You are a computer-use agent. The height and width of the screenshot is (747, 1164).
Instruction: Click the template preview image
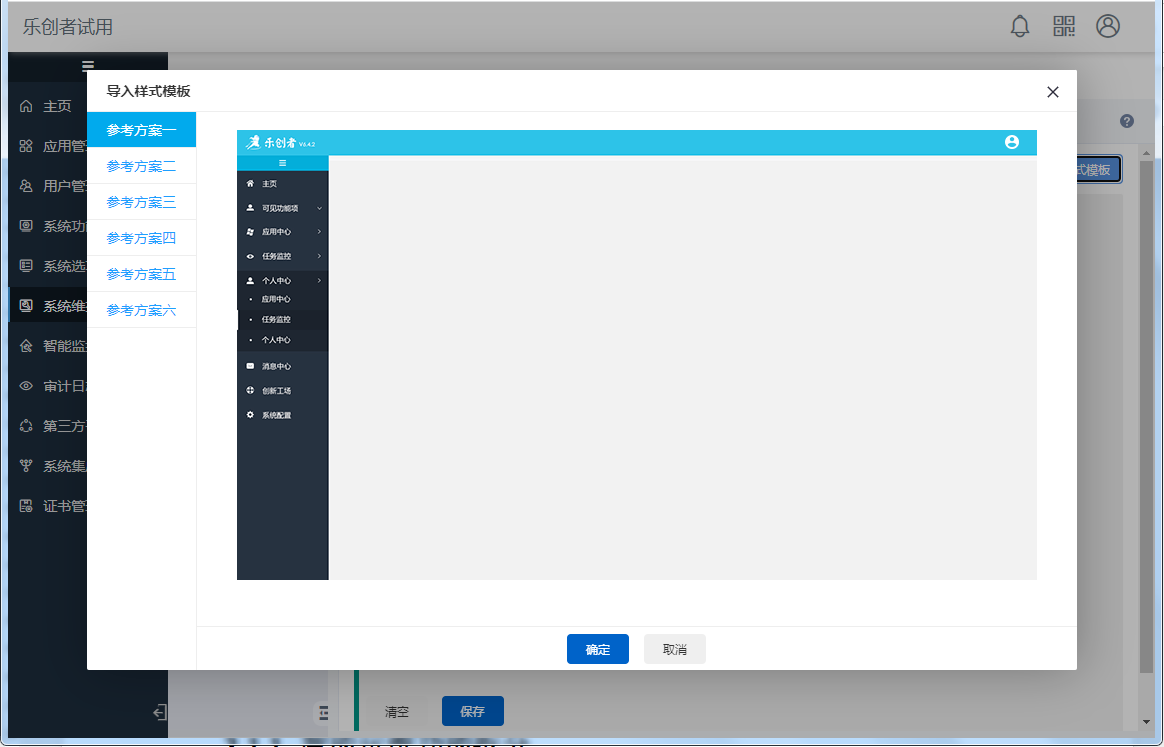pyautogui.click(x=636, y=355)
